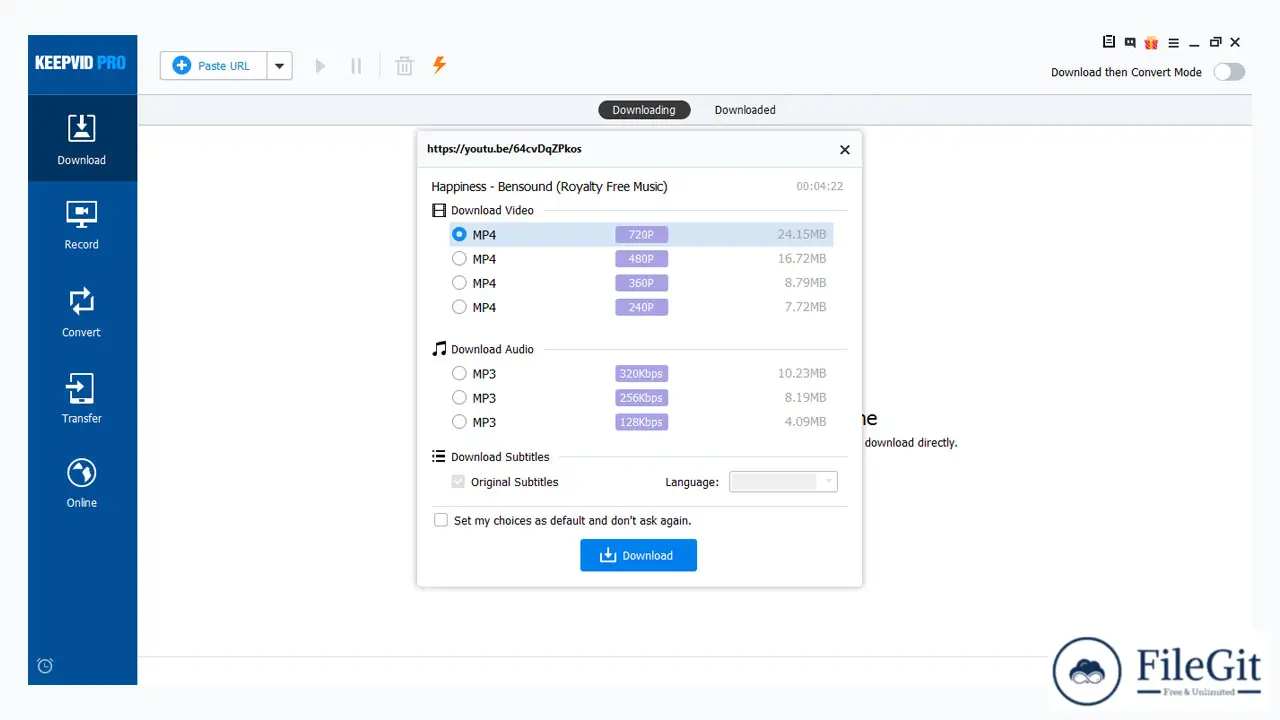1280x720 pixels.
Task: Open the hamburger menu in title bar
Action: coord(1172,43)
